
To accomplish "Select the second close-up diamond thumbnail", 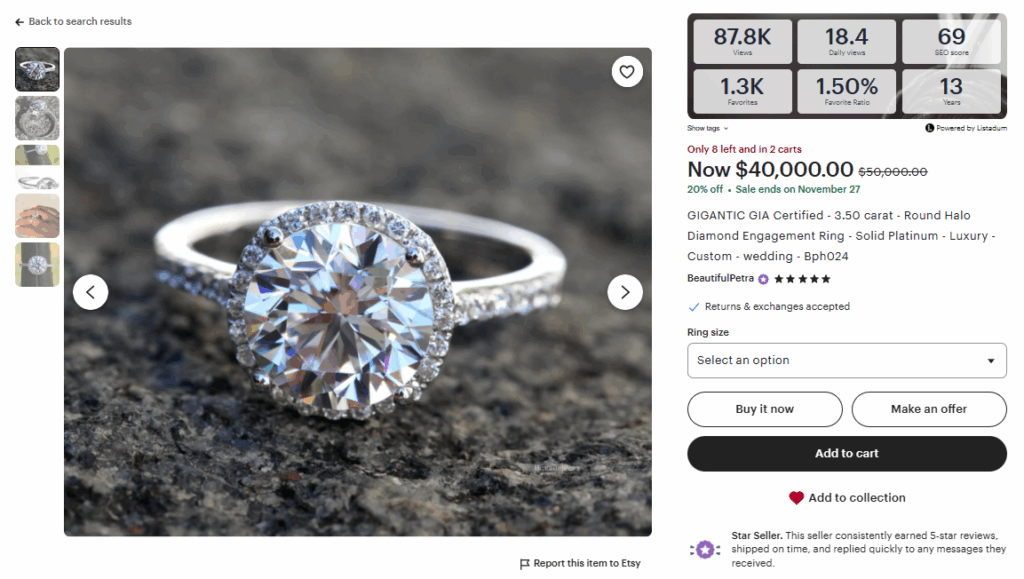I will coord(37,118).
